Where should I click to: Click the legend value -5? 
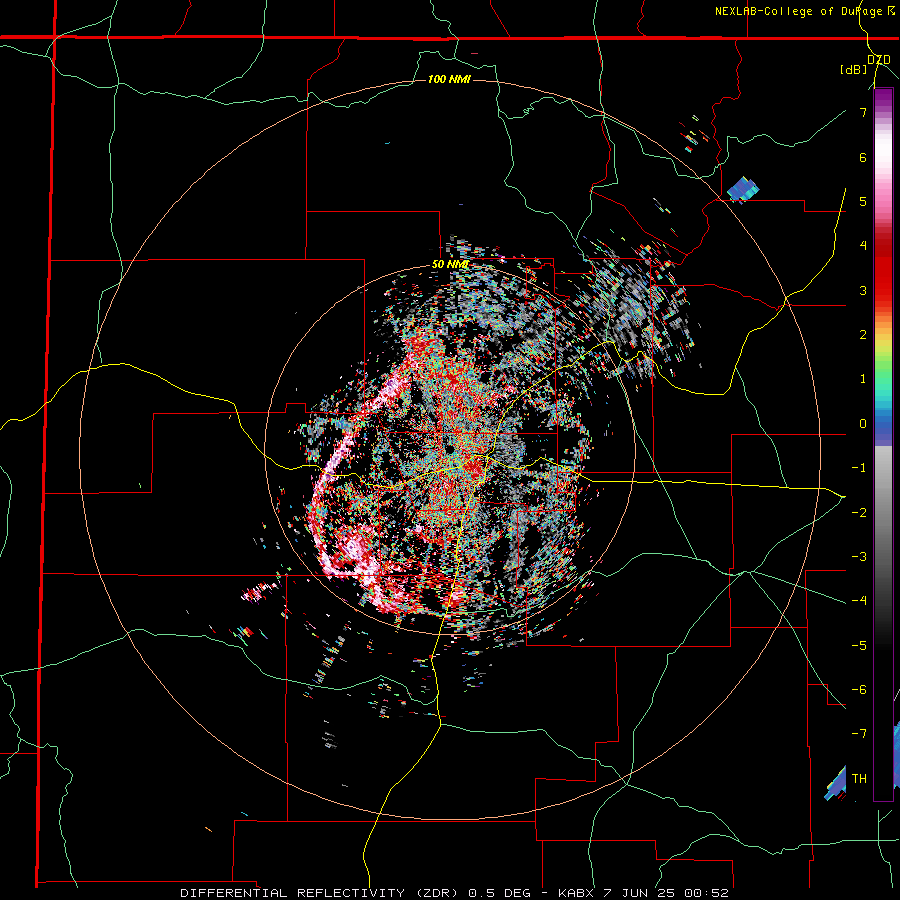coord(859,646)
